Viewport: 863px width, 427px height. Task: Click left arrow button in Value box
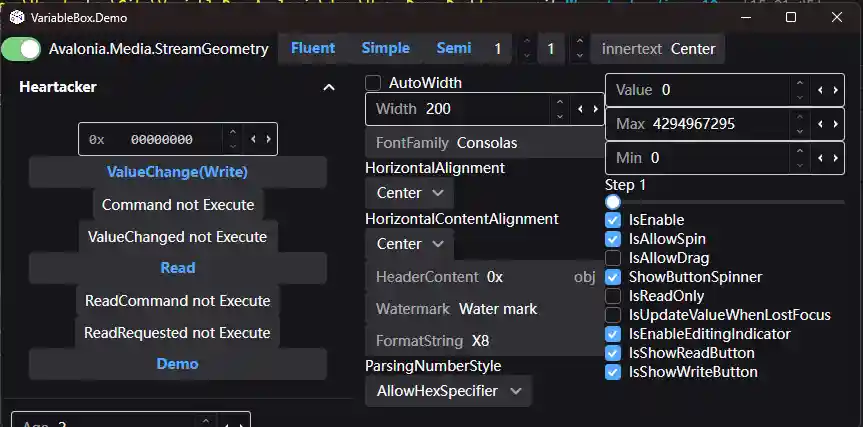(x=821, y=90)
